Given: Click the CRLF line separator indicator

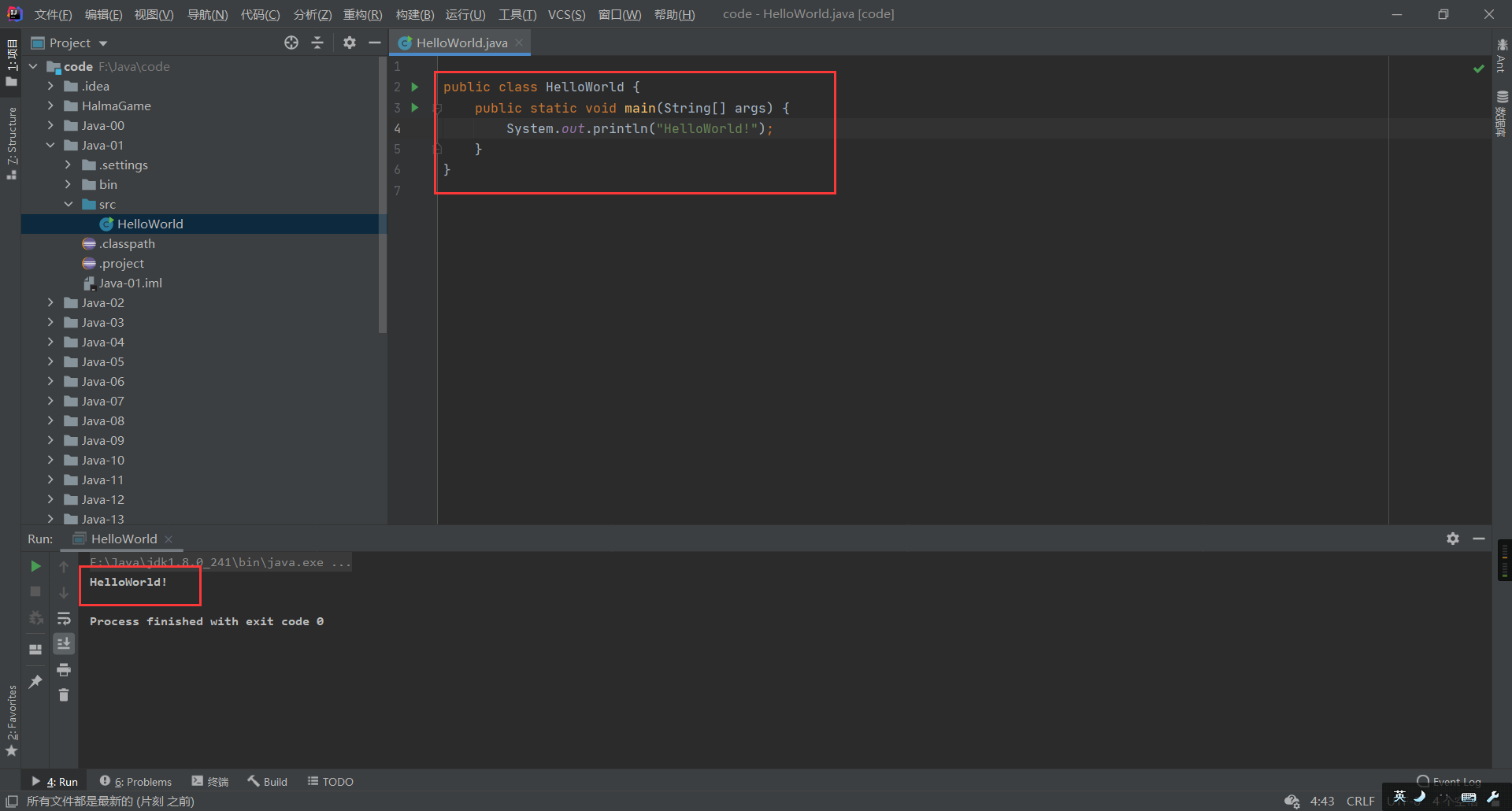Looking at the screenshot, I should pyautogui.click(x=1360, y=801).
